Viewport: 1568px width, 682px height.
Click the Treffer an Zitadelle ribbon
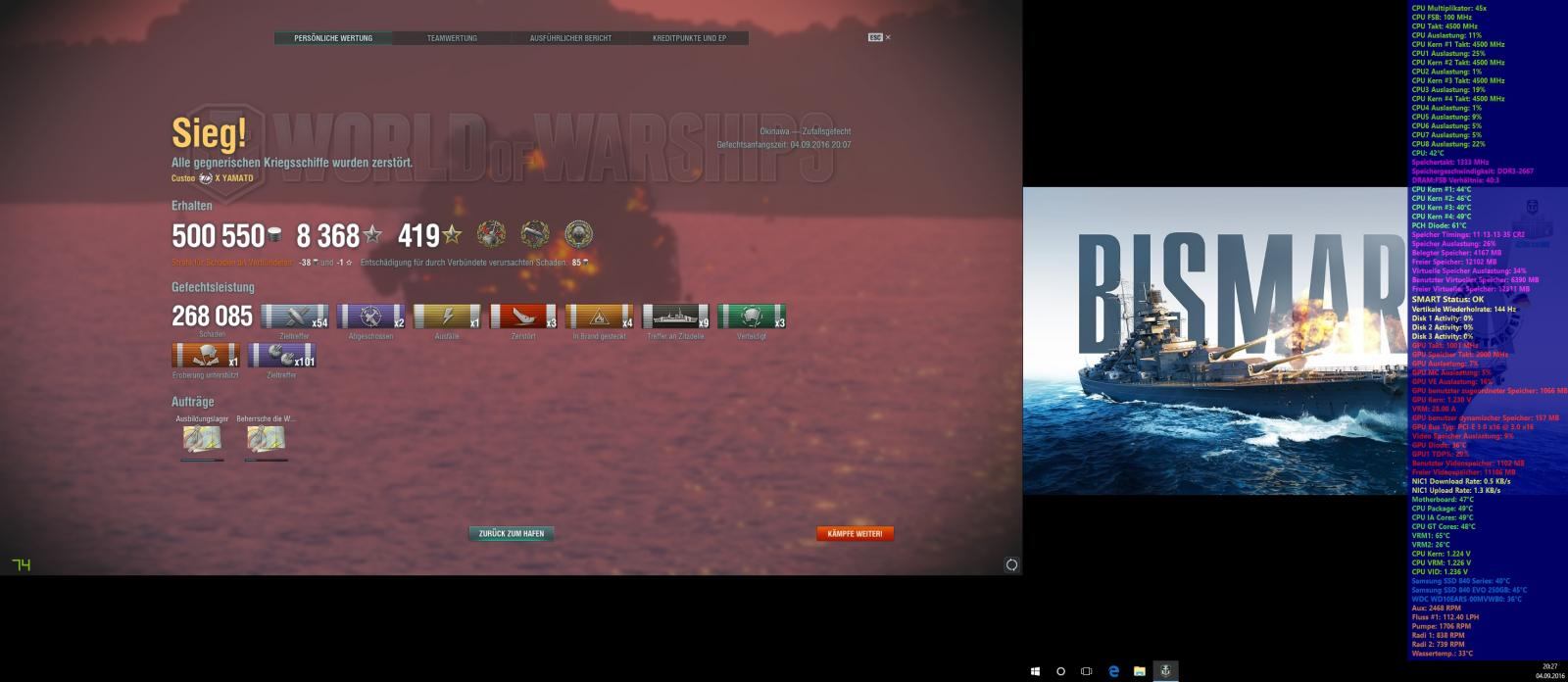tap(675, 317)
